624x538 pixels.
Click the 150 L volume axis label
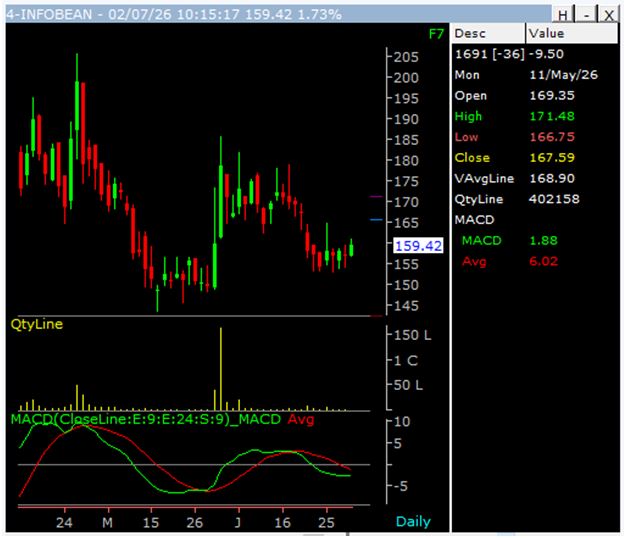[413, 335]
